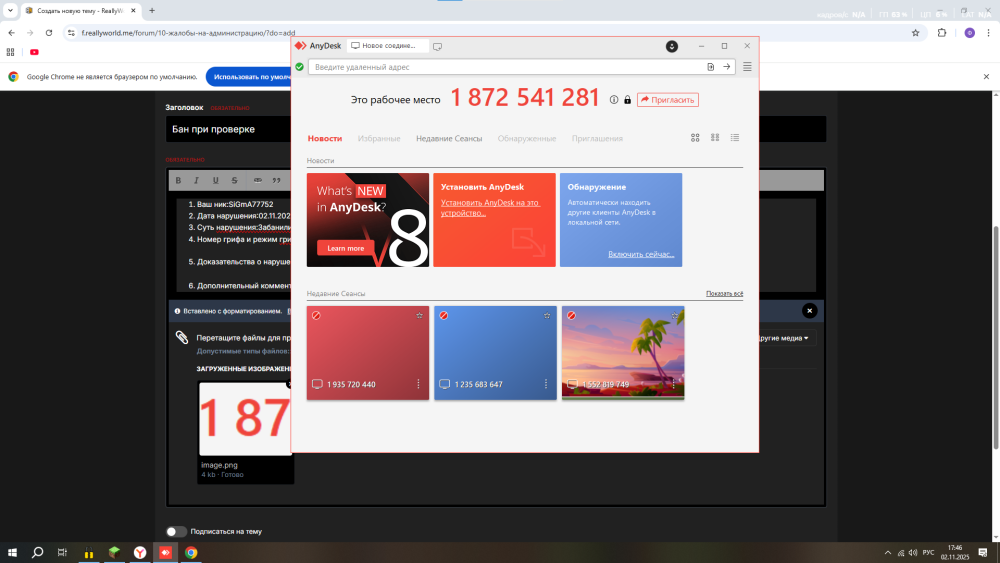Open Chrome apps grid in bookmarks bar
Screen dimensions: 1000x563
(10, 52)
